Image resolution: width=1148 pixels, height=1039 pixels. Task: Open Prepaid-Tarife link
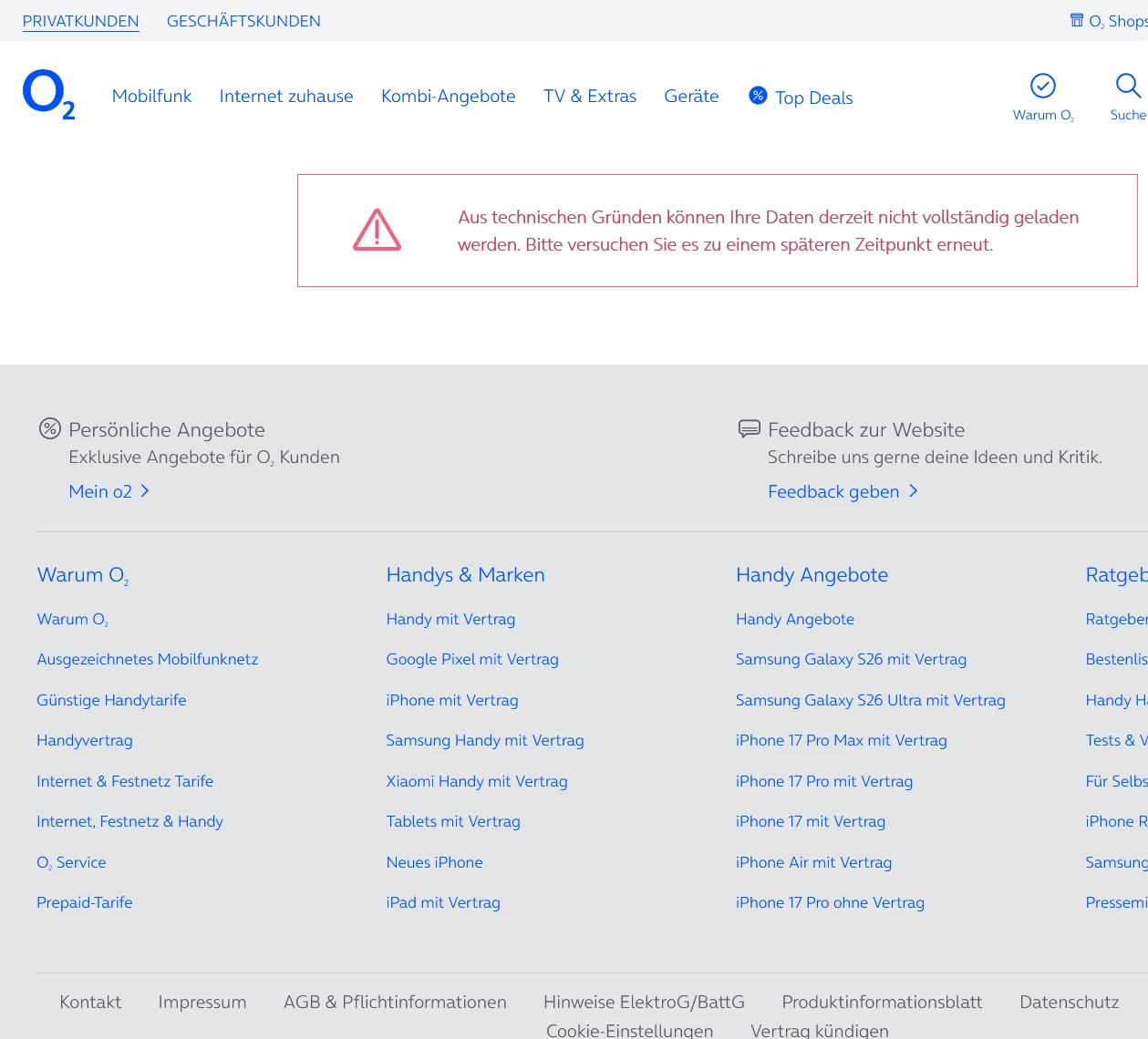pos(85,902)
